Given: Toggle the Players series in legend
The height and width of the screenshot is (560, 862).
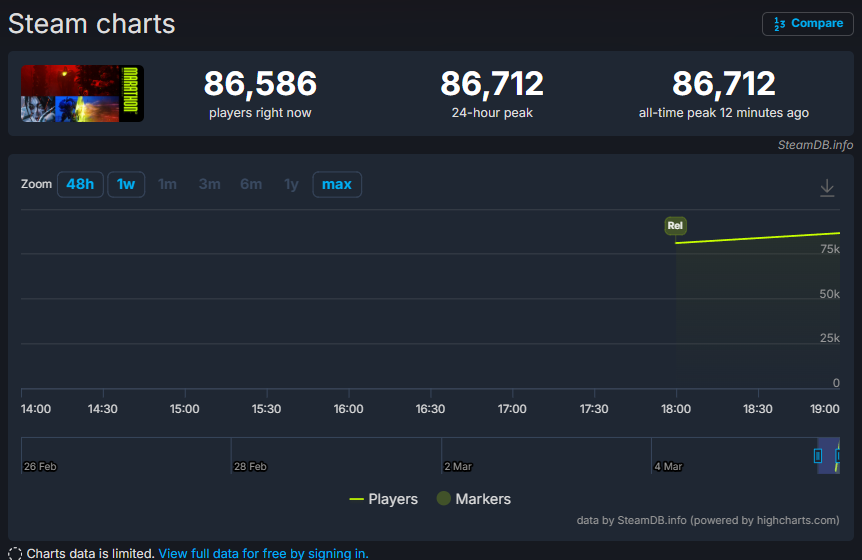Looking at the screenshot, I should coord(384,499).
